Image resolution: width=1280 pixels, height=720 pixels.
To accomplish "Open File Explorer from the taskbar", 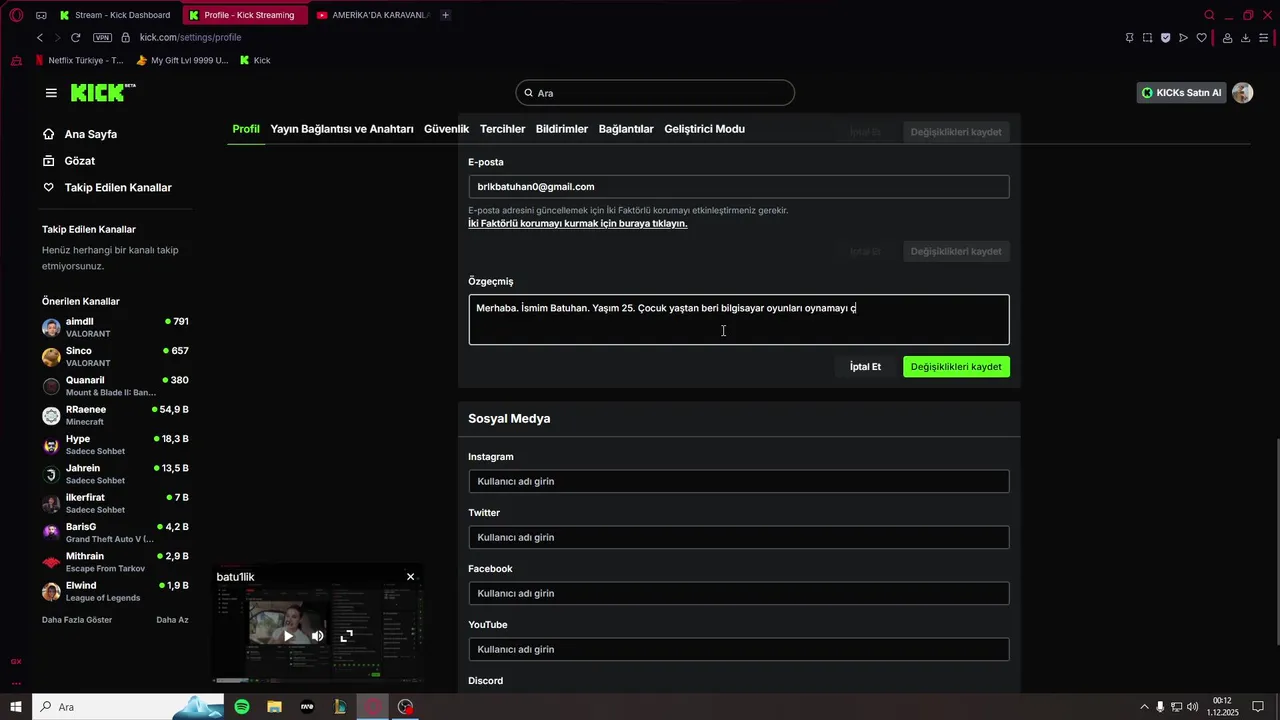I will tap(274, 707).
